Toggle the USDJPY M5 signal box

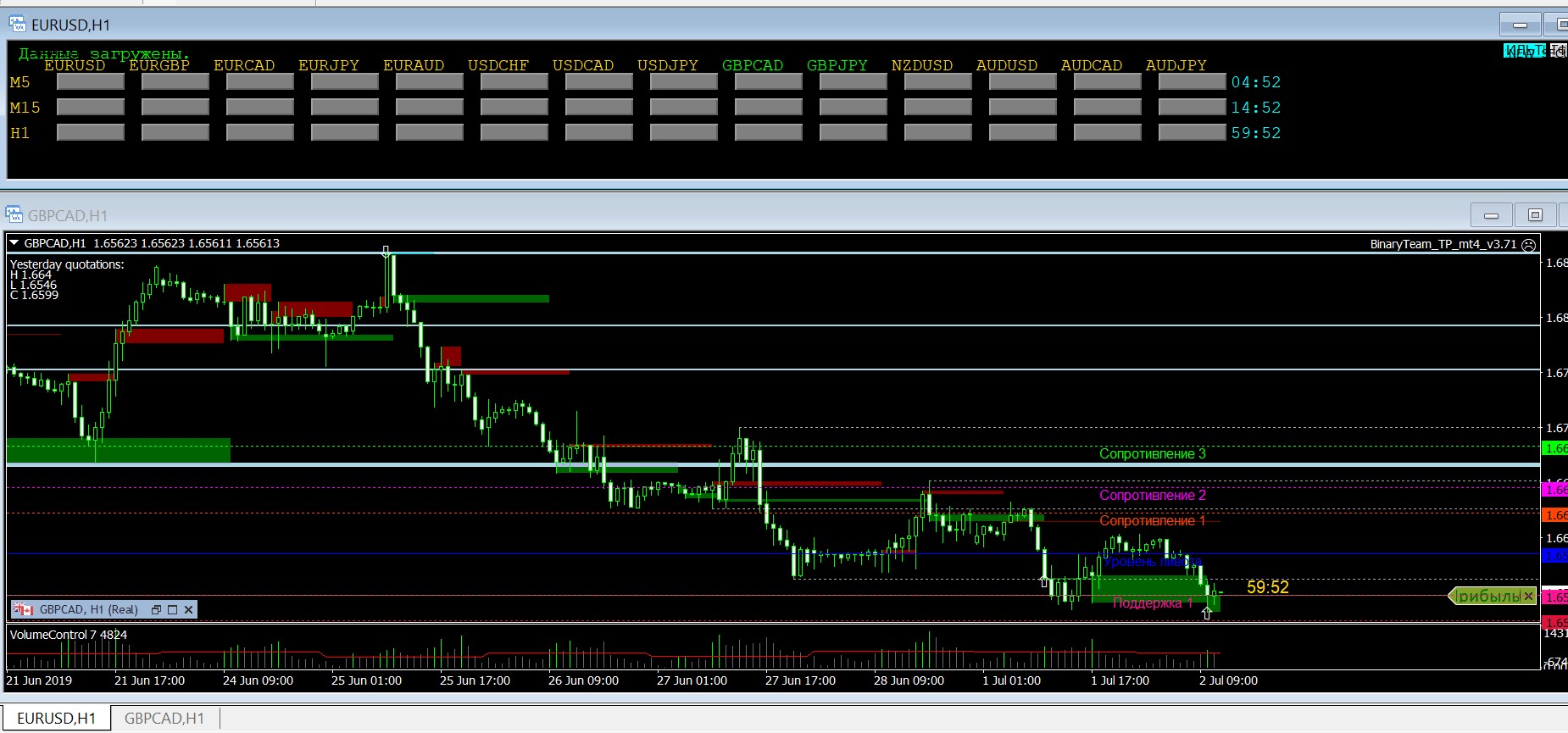coord(684,82)
